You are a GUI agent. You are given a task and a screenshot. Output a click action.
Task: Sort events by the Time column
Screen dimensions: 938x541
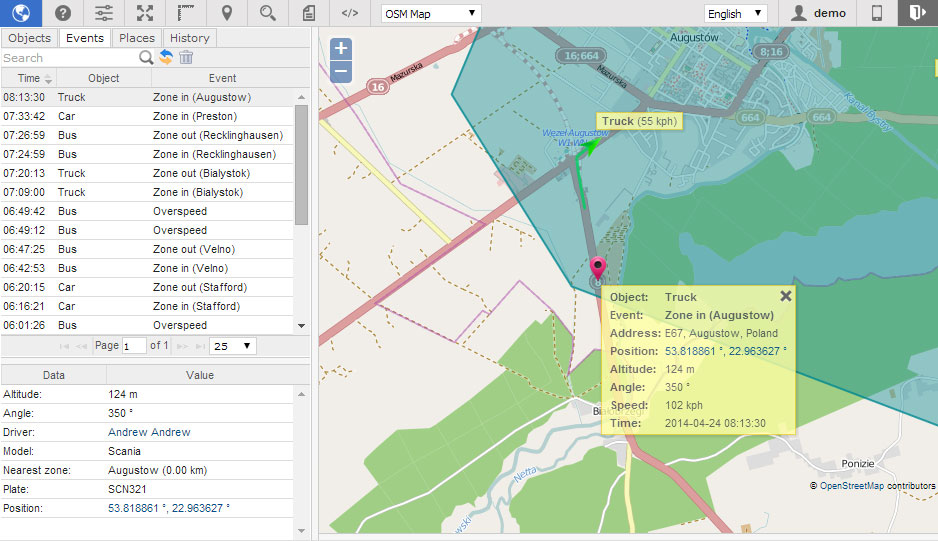coord(29,78)
